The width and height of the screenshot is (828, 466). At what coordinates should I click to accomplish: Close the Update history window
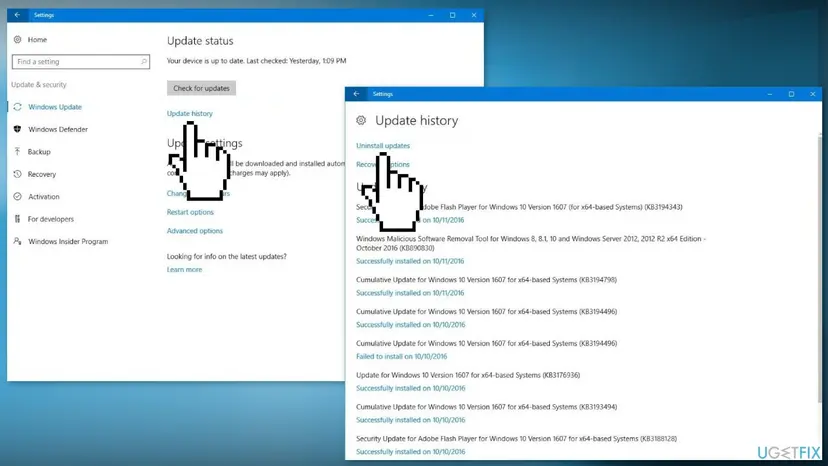point(813,94)
